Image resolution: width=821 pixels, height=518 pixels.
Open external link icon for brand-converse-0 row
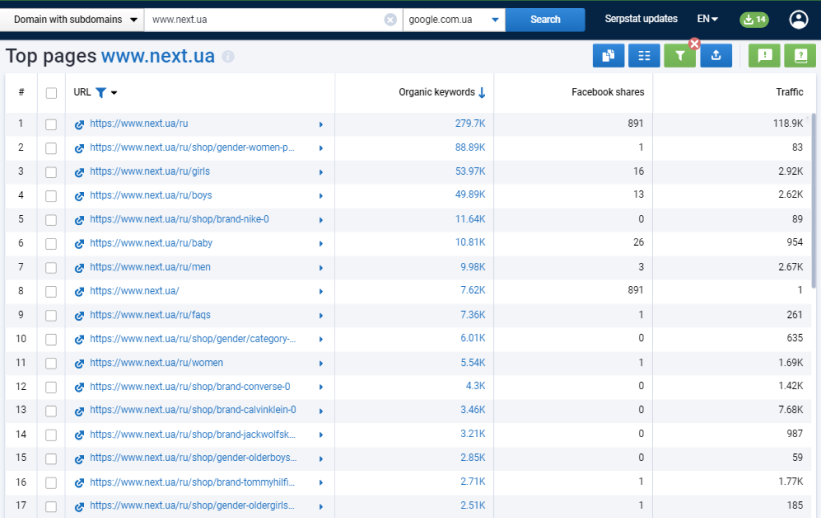coord(79,388)
